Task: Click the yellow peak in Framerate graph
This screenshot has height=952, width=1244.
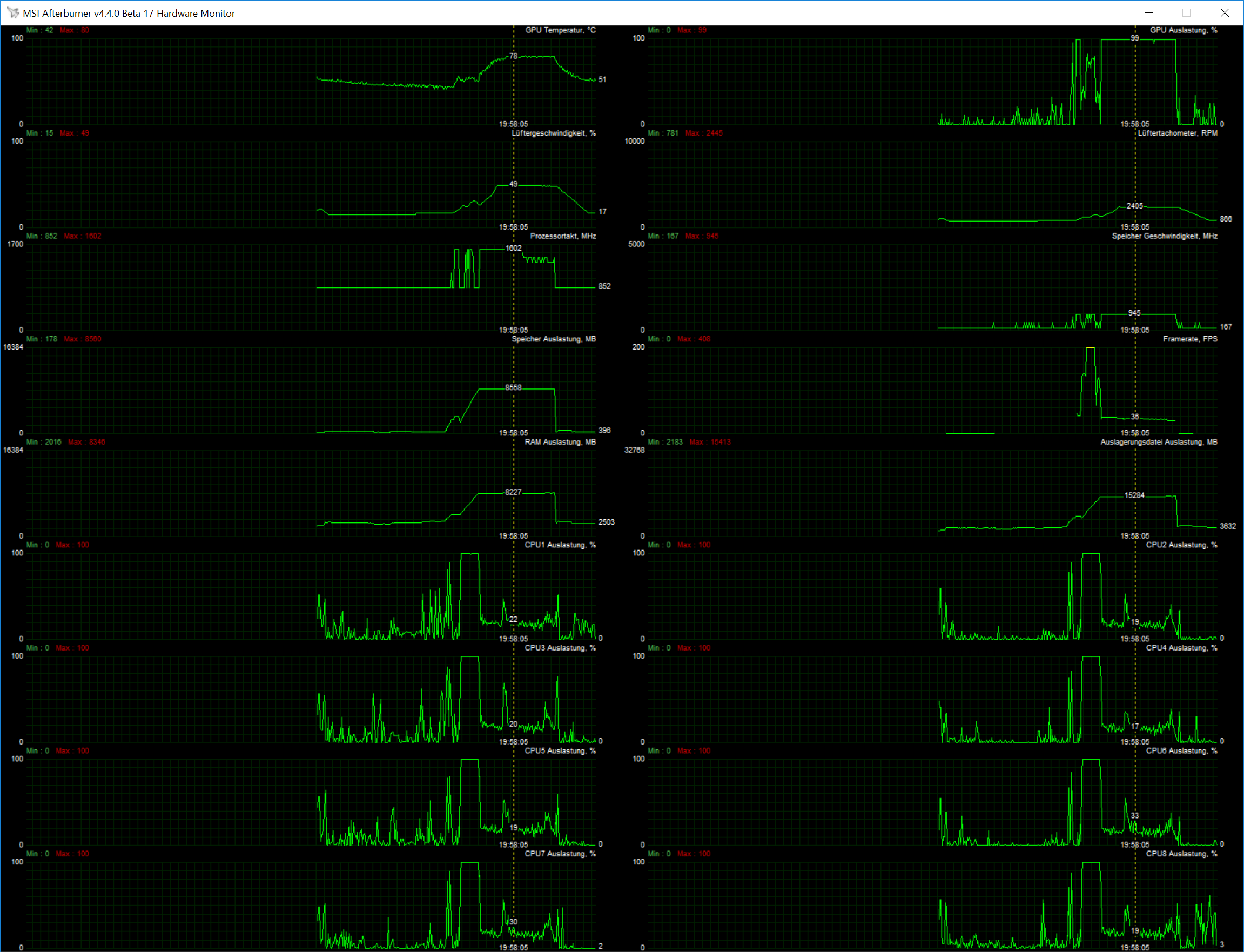Action: click(1091, 348)
